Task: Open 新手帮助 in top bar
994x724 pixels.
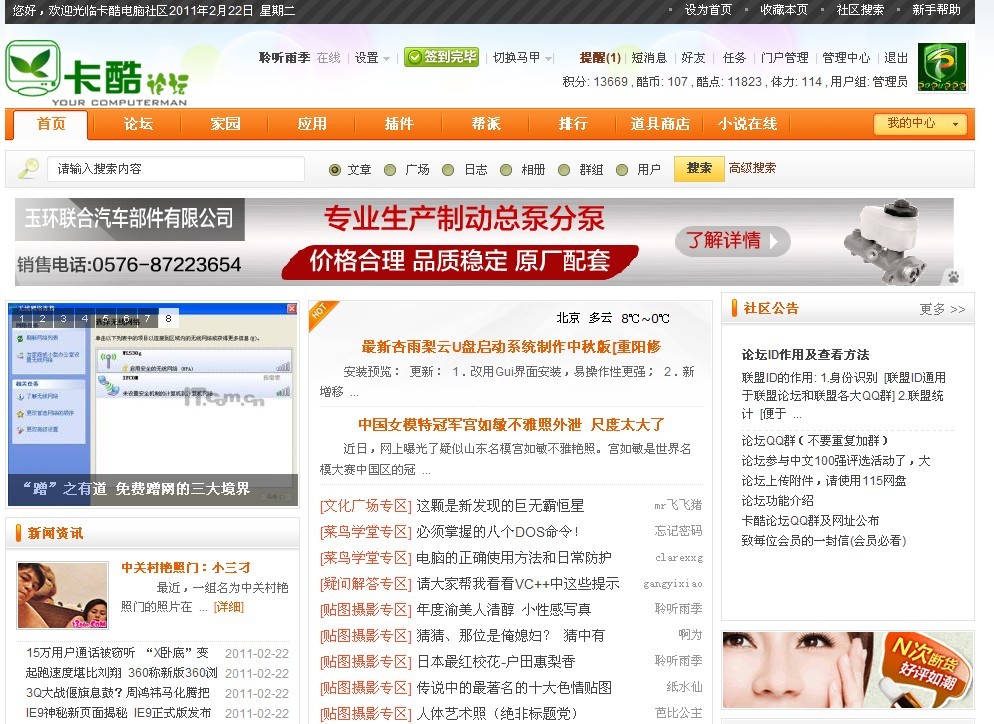Action: pyautogui.click(x=936, y=10)
